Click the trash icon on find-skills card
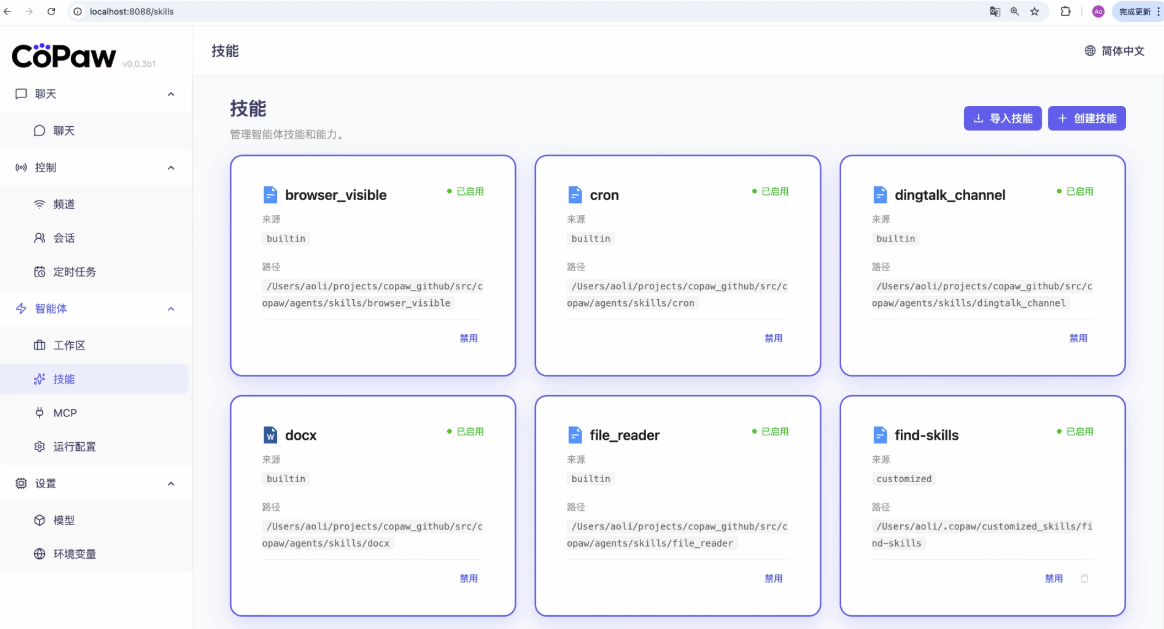Image resolution: width=1164 pixels, height=629 pixels. (x=1085, y=579)
